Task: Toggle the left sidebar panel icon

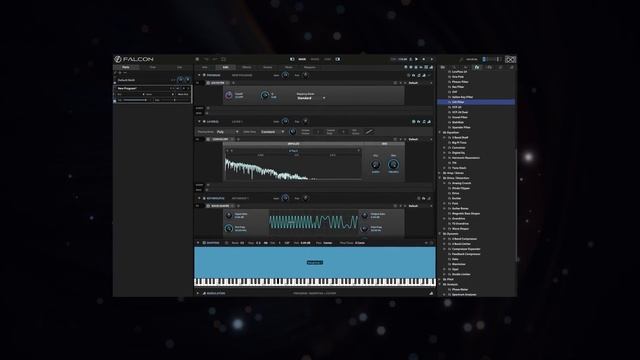Action: click(292, 59)
